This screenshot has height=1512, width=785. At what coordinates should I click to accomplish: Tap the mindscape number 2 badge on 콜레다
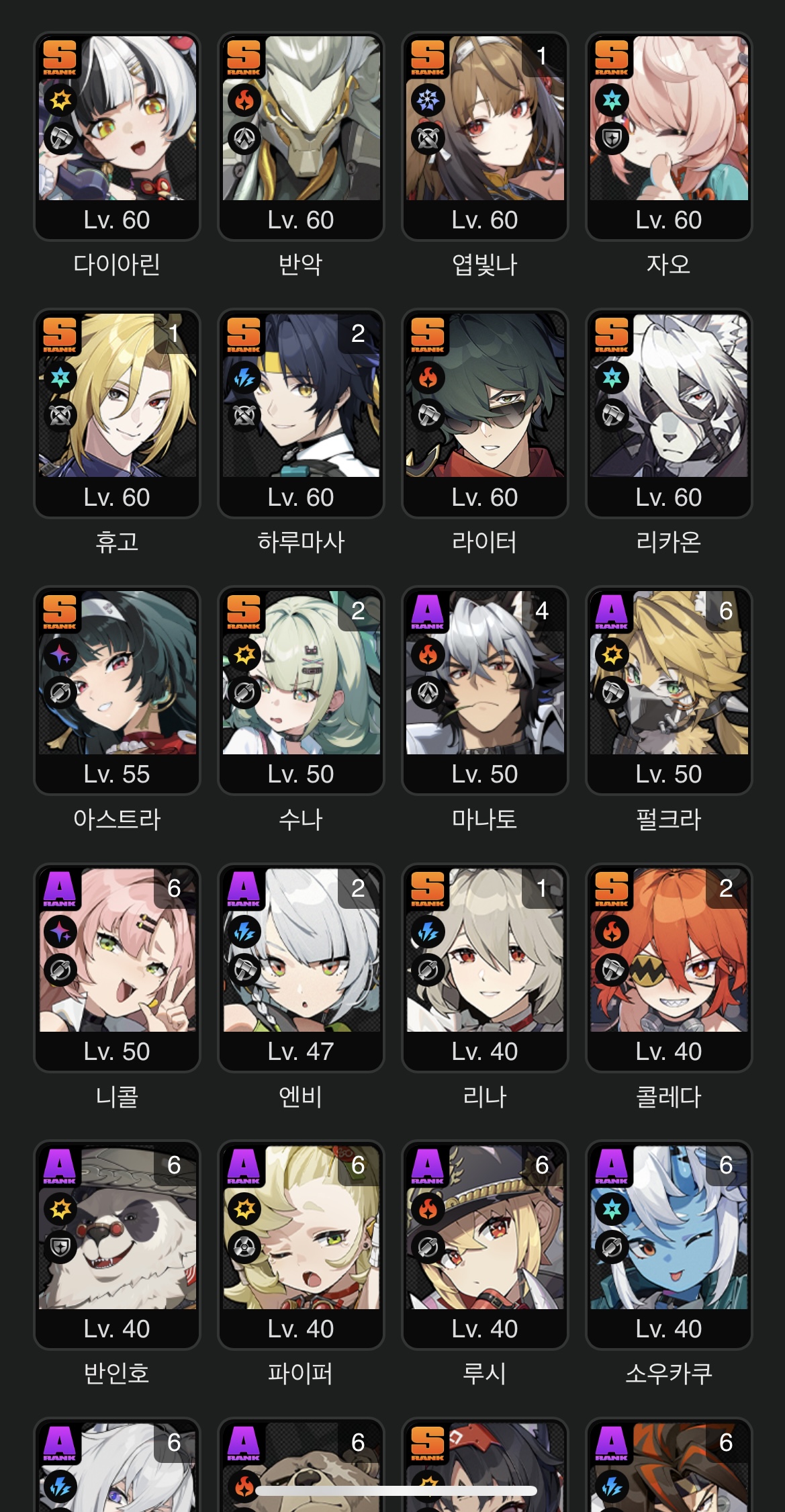726,889
